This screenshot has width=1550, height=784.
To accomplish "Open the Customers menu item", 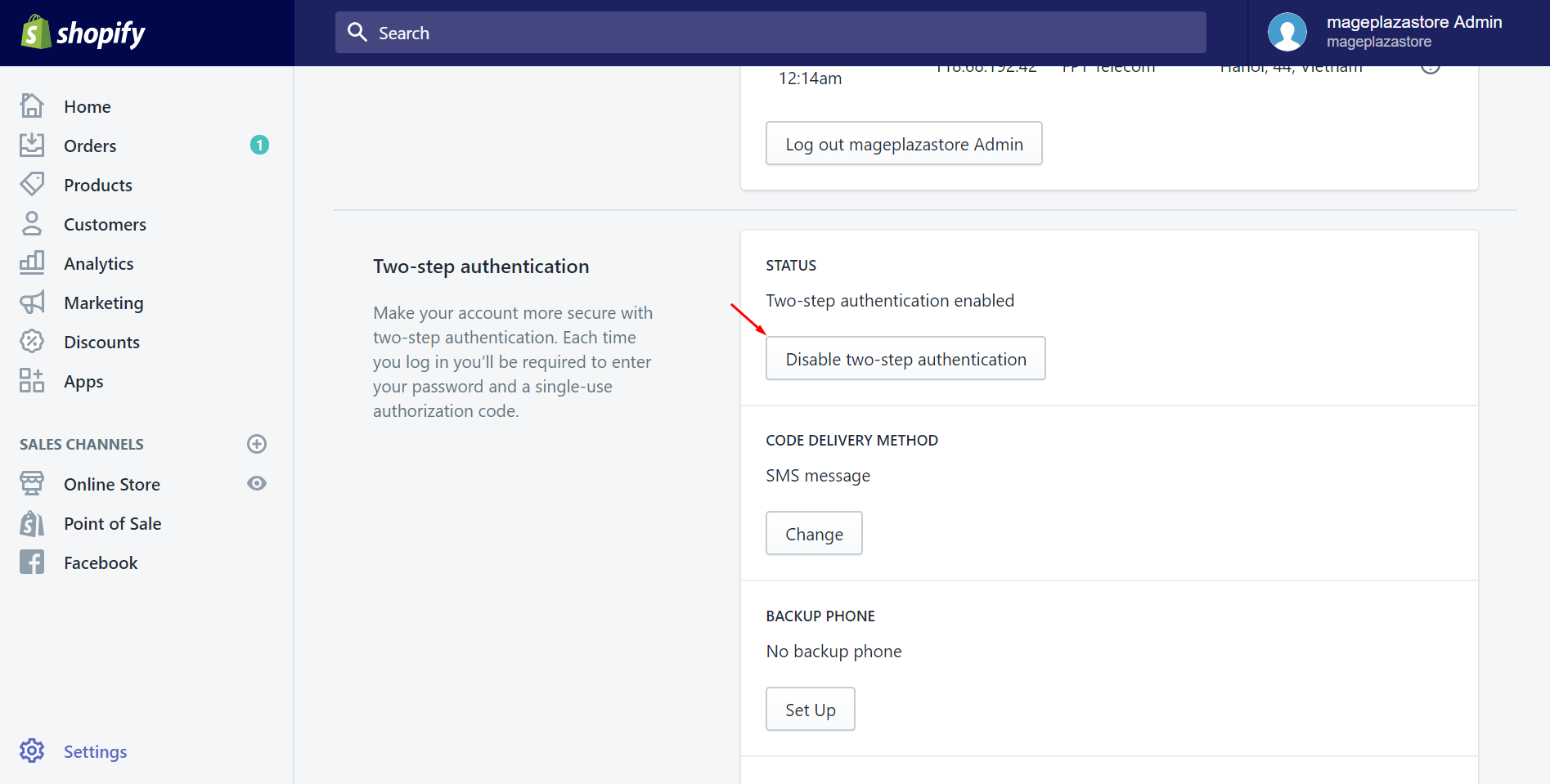I will (105, 224).
